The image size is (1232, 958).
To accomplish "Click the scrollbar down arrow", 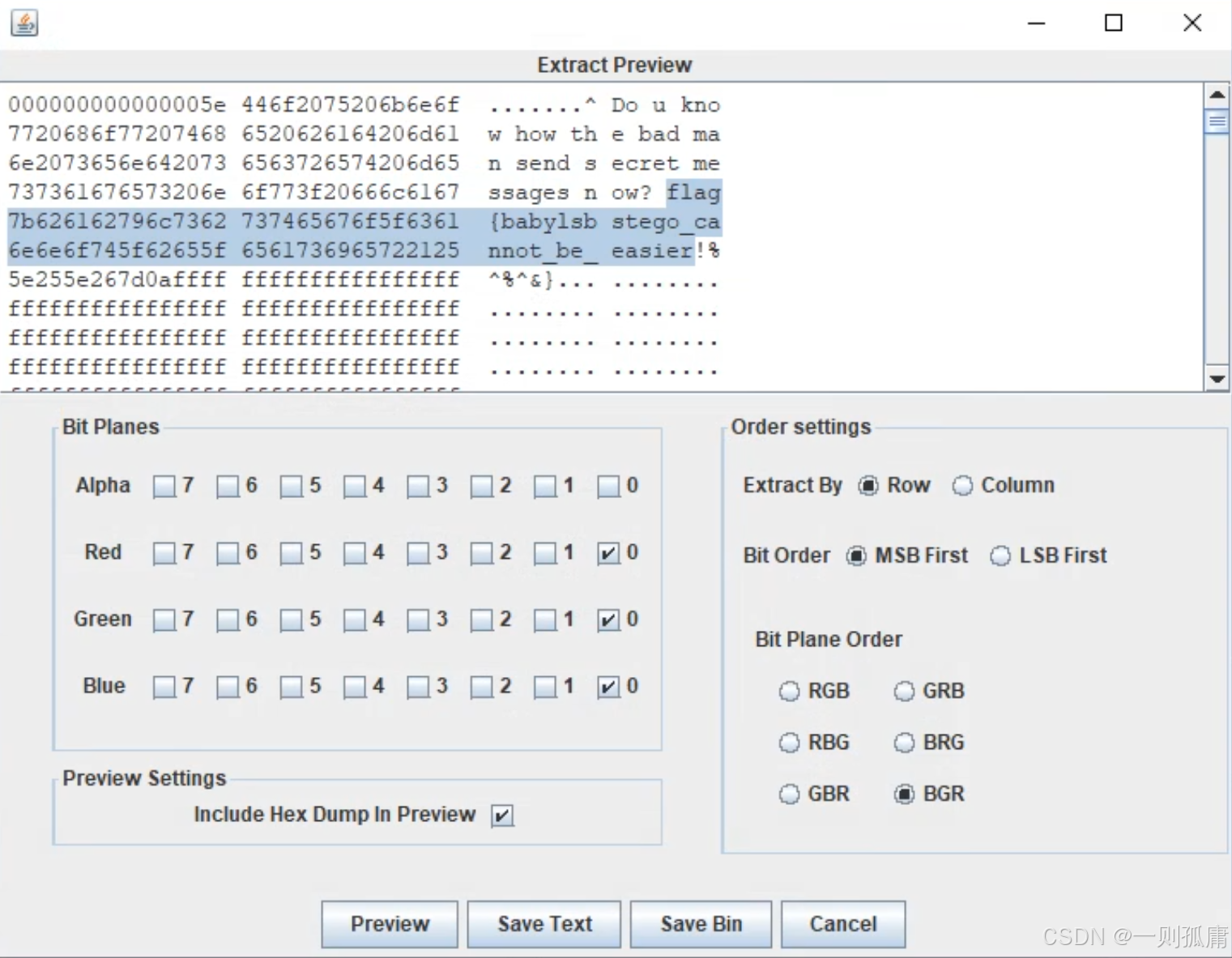I will coord(1217,378).
